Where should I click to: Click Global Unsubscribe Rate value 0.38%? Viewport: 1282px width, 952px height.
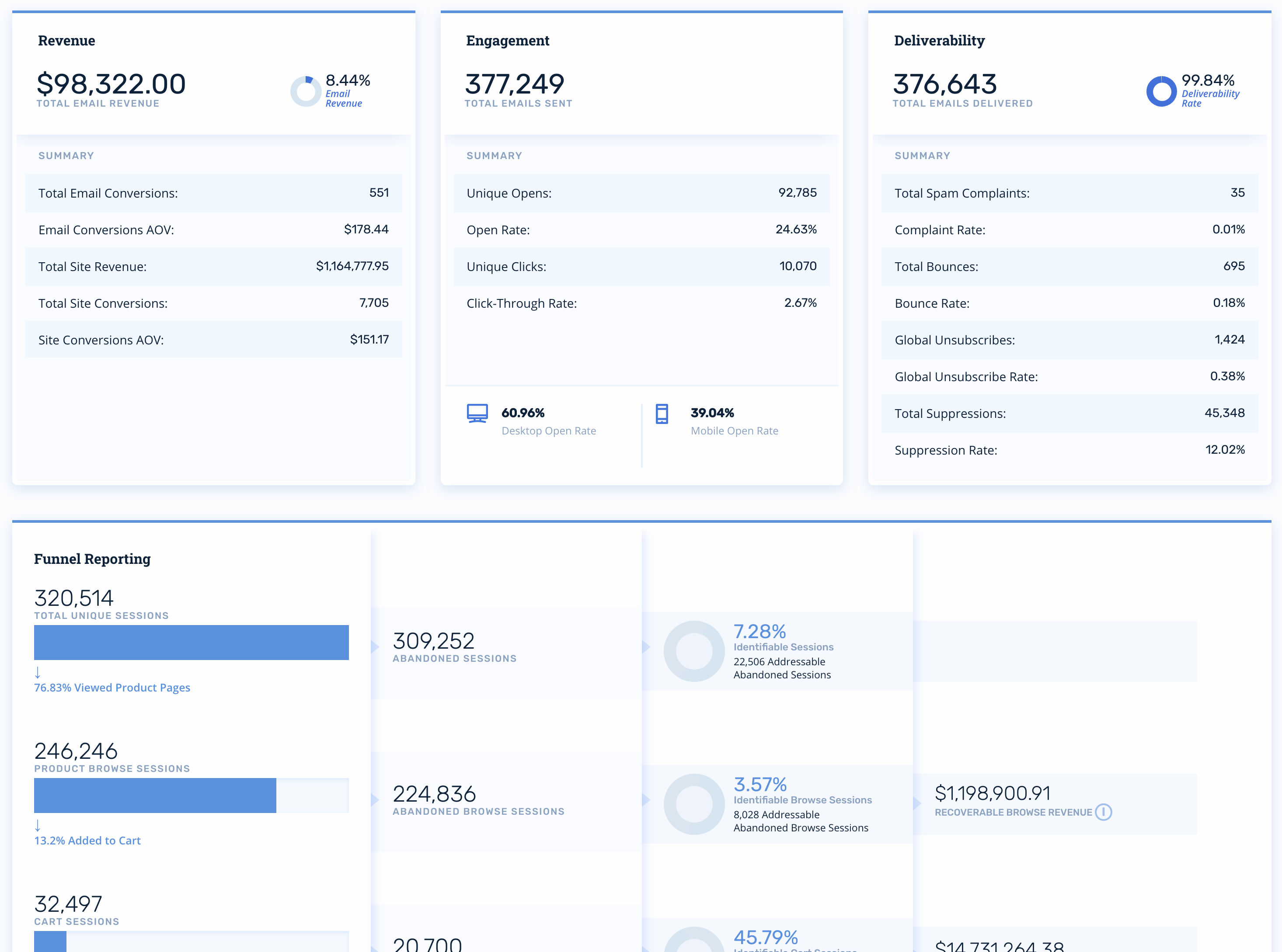[1227, 376]
